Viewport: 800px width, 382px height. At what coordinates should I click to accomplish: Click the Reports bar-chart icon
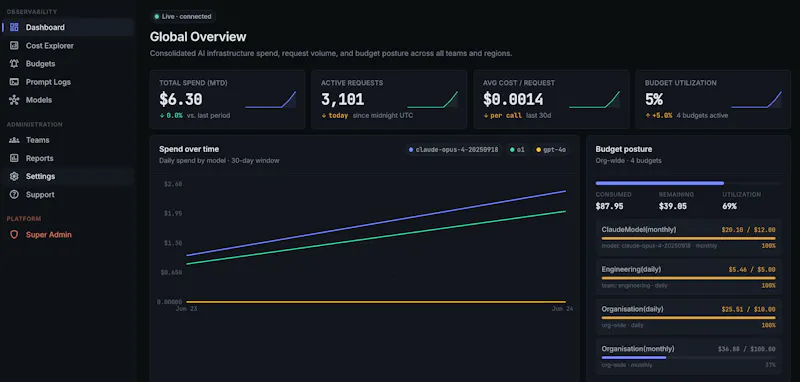click(14, 158)
